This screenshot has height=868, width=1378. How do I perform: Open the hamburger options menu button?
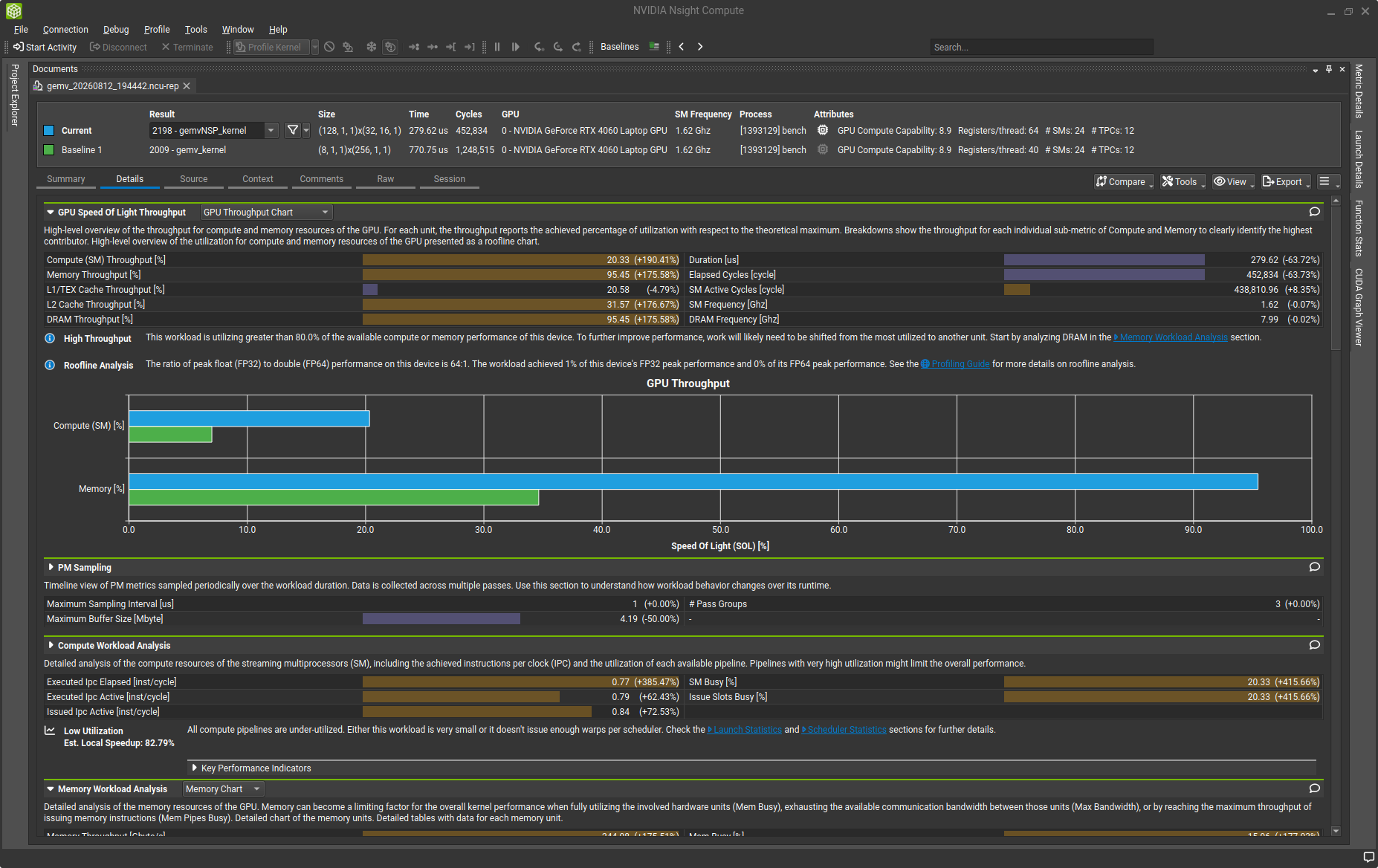(x=1327, y=181)
